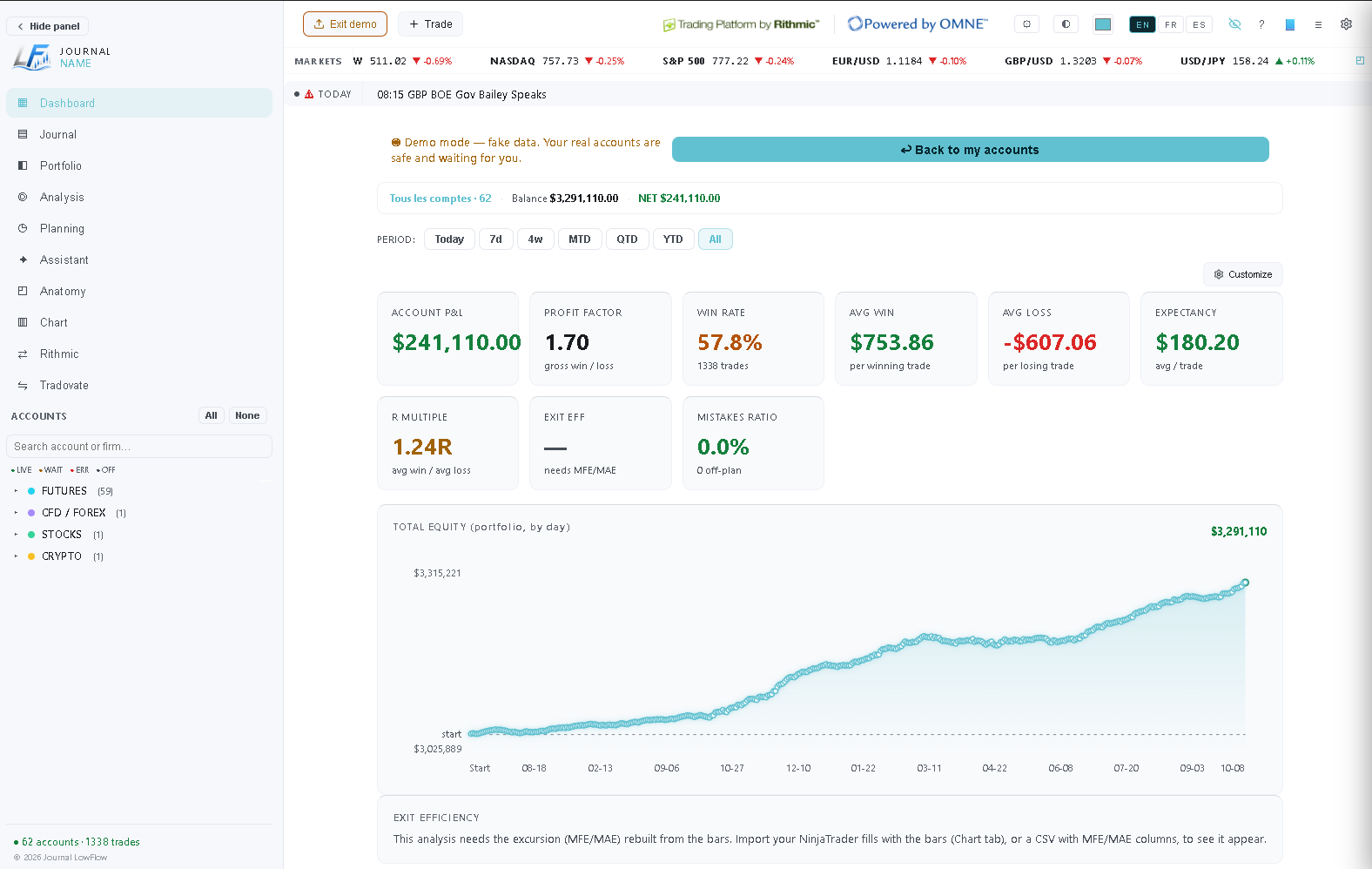Open the Rithmic connection page
This screenshot has height=869, width=1372.
tap(139, 354)
